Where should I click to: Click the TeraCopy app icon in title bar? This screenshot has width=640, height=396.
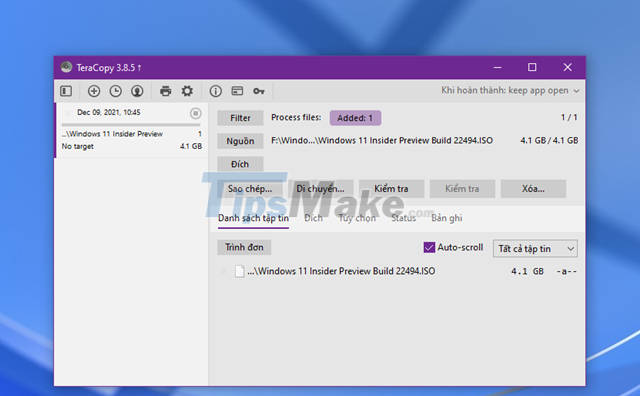pos(66,67)
